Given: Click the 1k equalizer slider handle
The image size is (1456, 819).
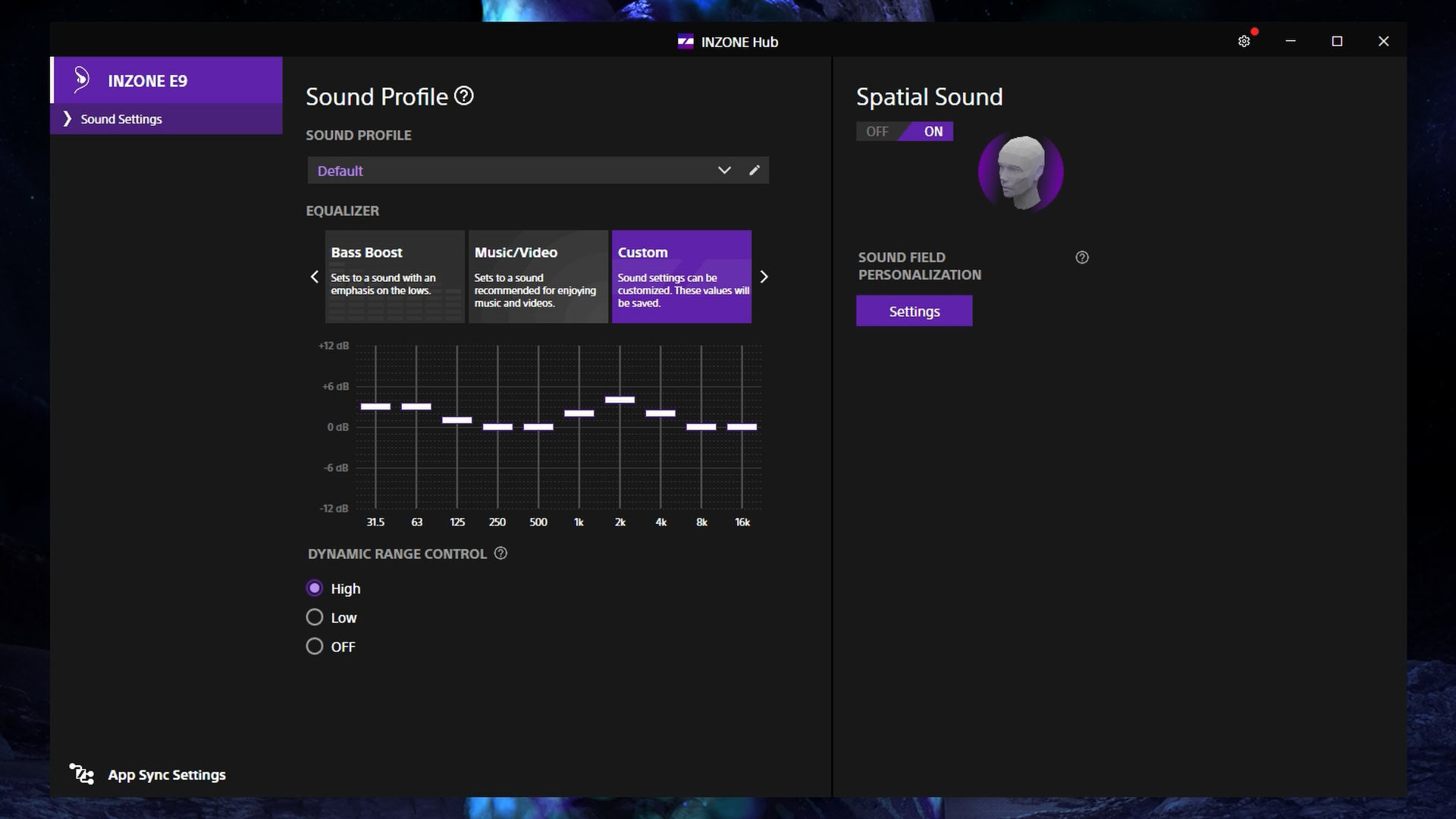Looking at the screenshot, I should coord(579,413).
